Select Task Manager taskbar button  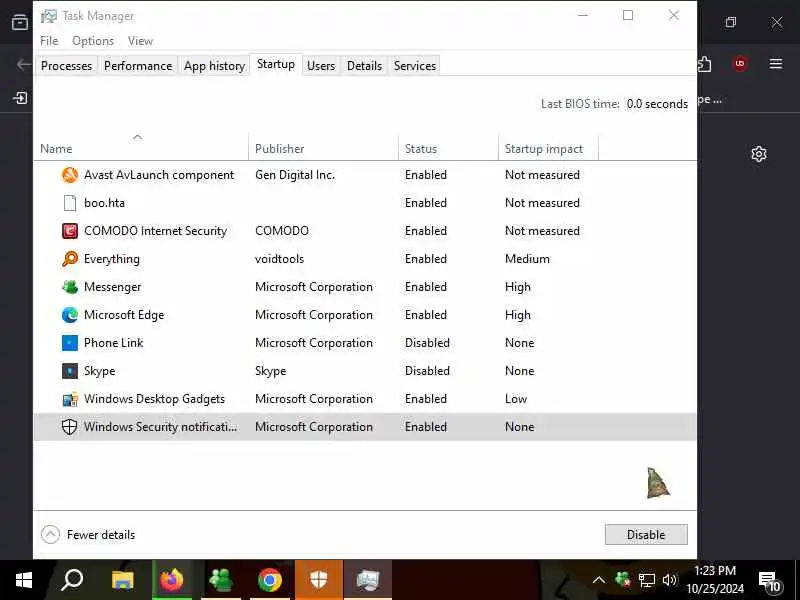pos(368,580)
